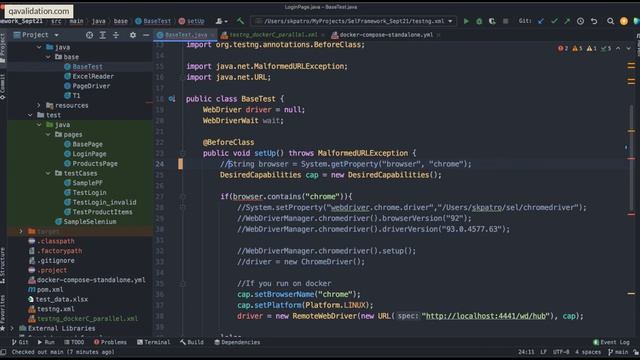Show Git history clock icon
This screenshot has width=640, height=360.
pyautogui.click(x=580, y=21)
